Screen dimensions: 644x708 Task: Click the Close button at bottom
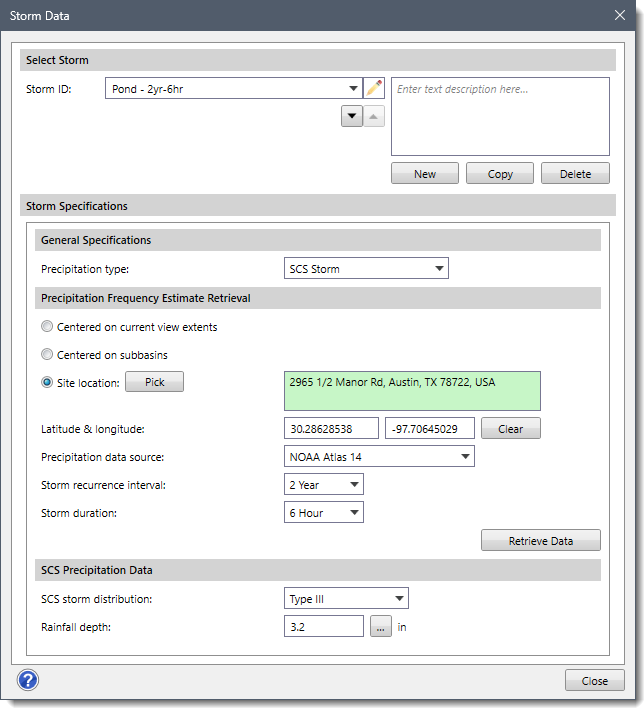pyautogui.click(x=595, y=680)
